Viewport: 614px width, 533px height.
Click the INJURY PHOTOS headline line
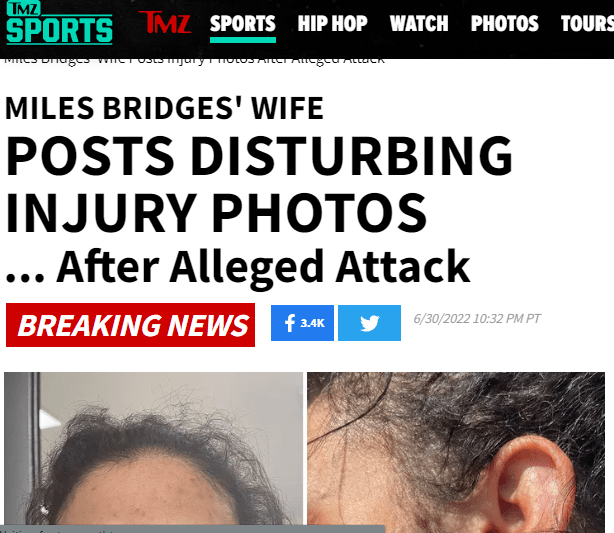click(216, 213)
